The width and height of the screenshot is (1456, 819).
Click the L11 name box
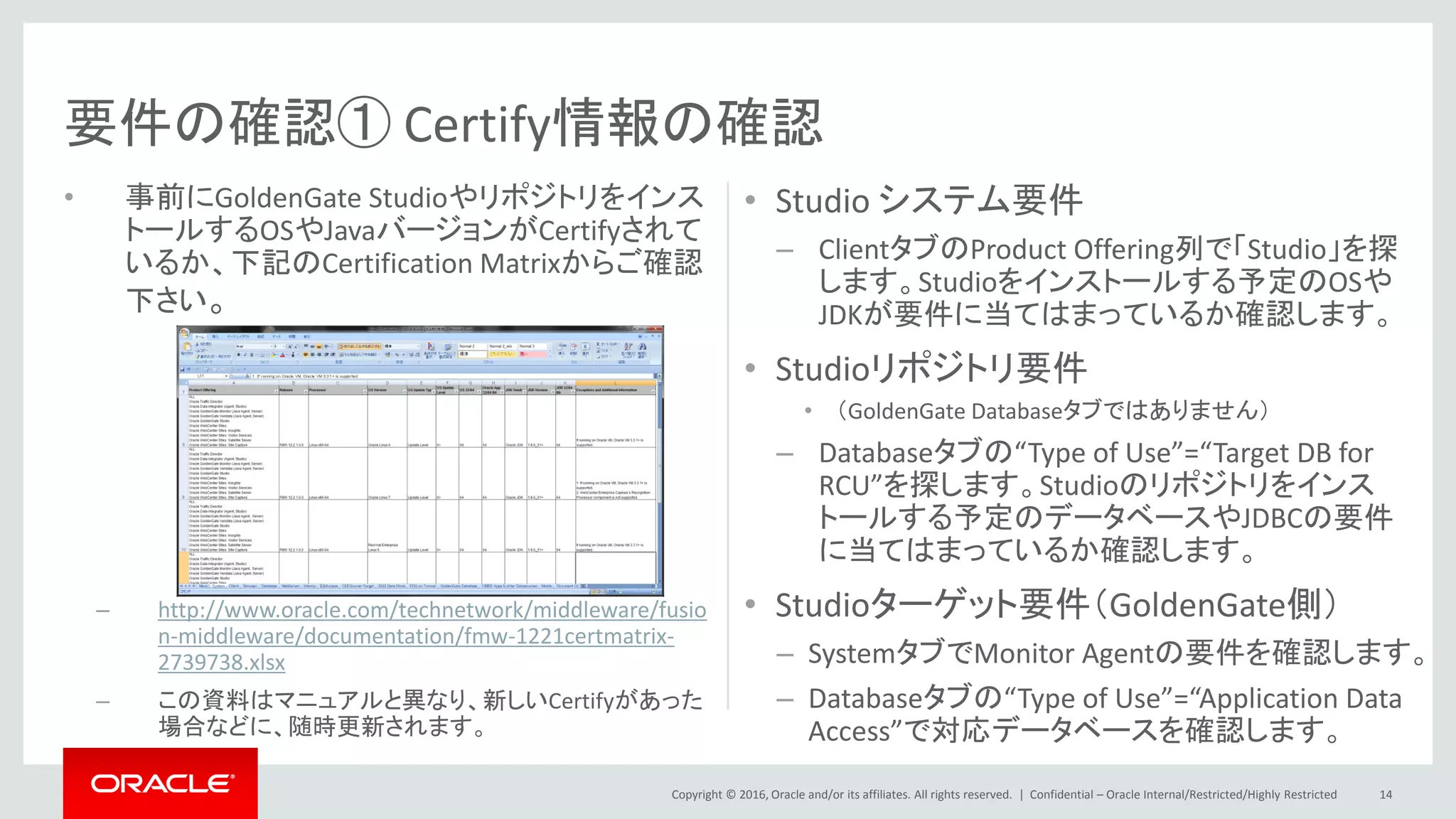click(x=204, y=376)
